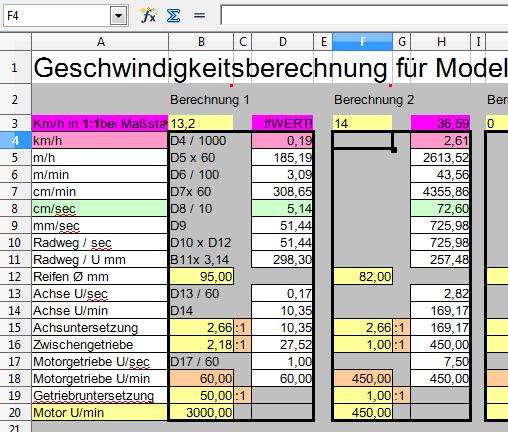Select the green cell with 72,60
Viewport: 508px width, 432px height.
440,209
